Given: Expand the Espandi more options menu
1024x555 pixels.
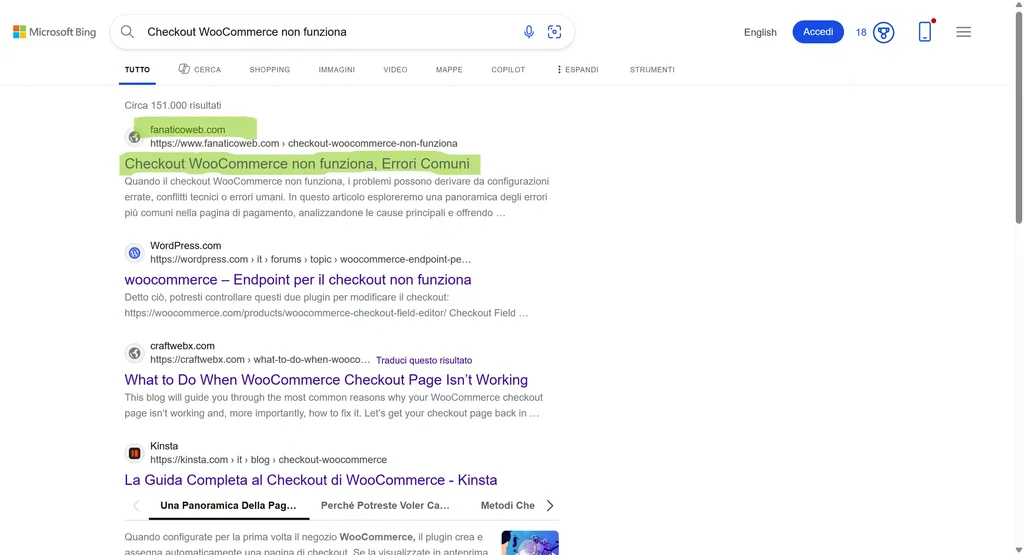Looking at the screenshot, I should click(577, 70).
